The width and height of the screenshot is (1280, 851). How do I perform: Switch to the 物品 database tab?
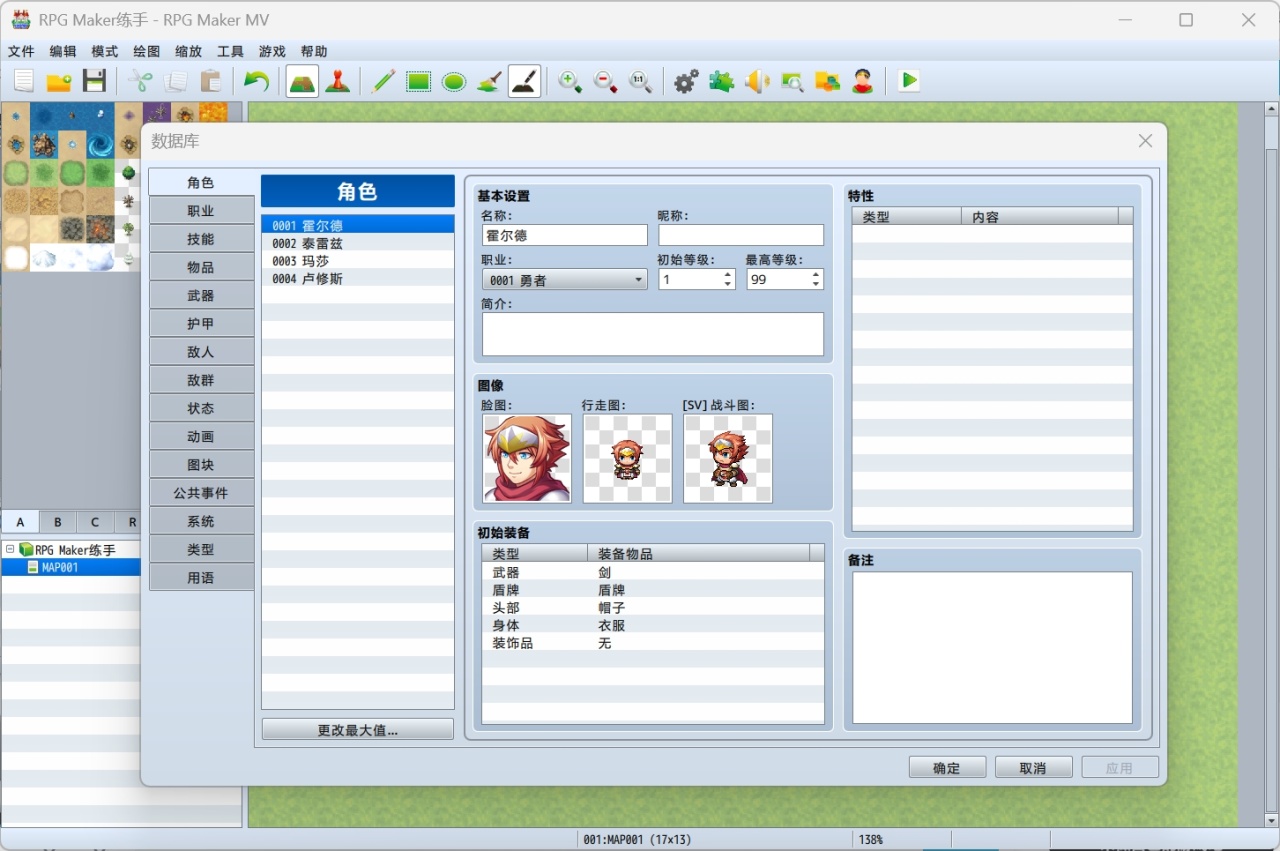[x=201, y=267]
